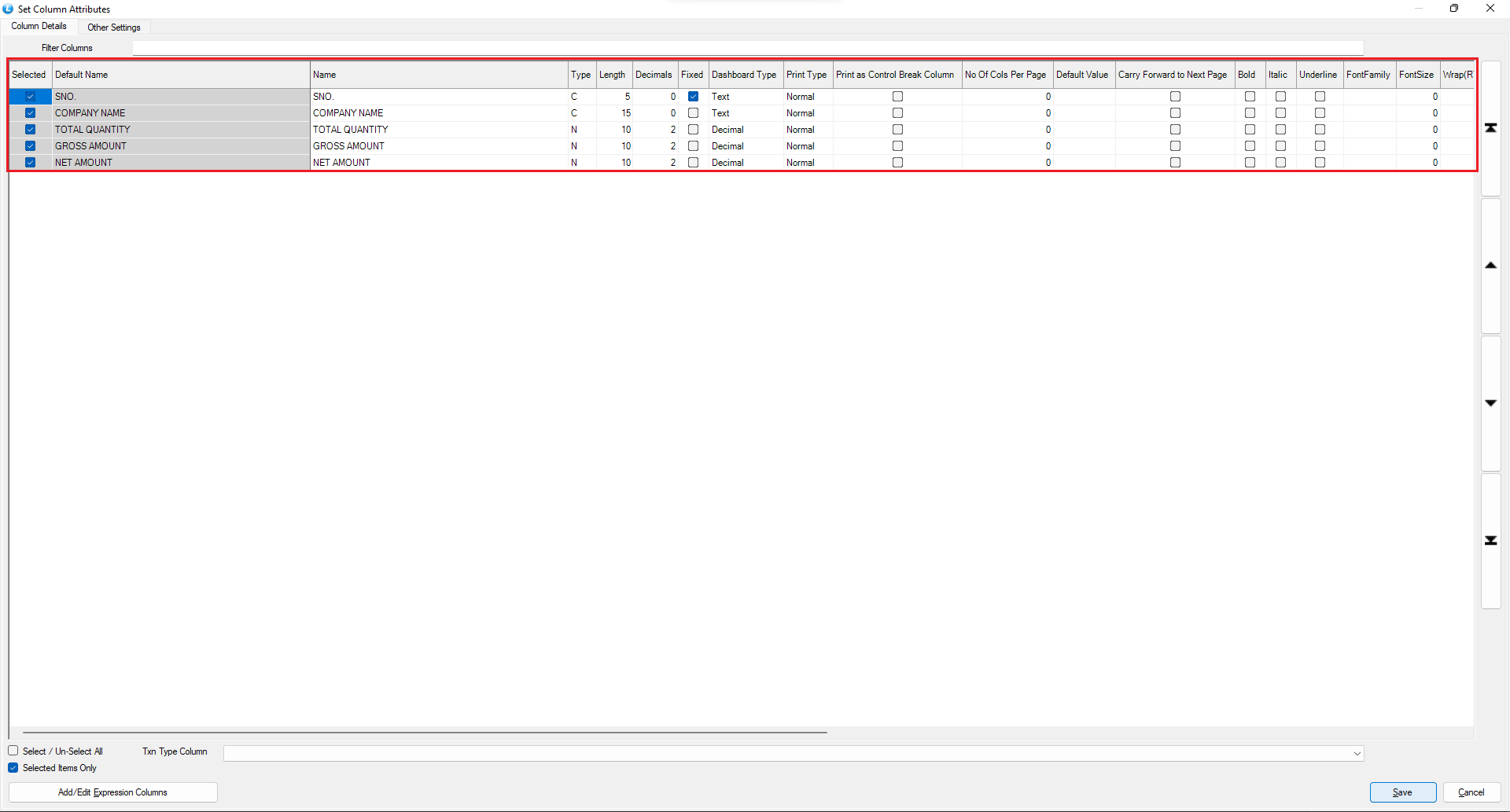Click the move-down arrow icon
This screenshot has width=1510, height=812.
[1490, 403]
